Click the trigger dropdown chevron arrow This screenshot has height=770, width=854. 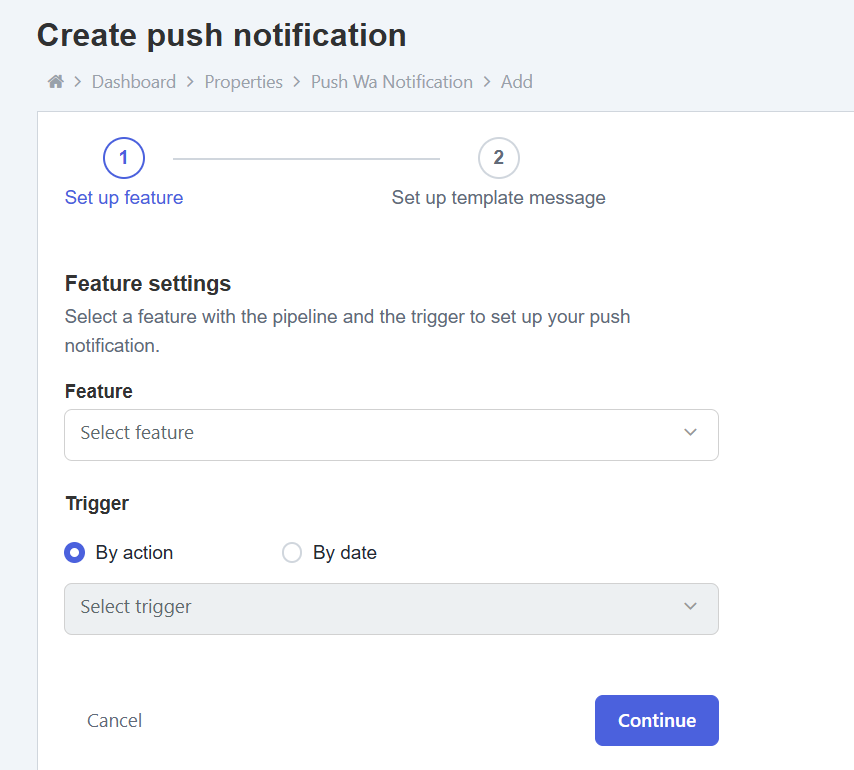pos(690,607)
